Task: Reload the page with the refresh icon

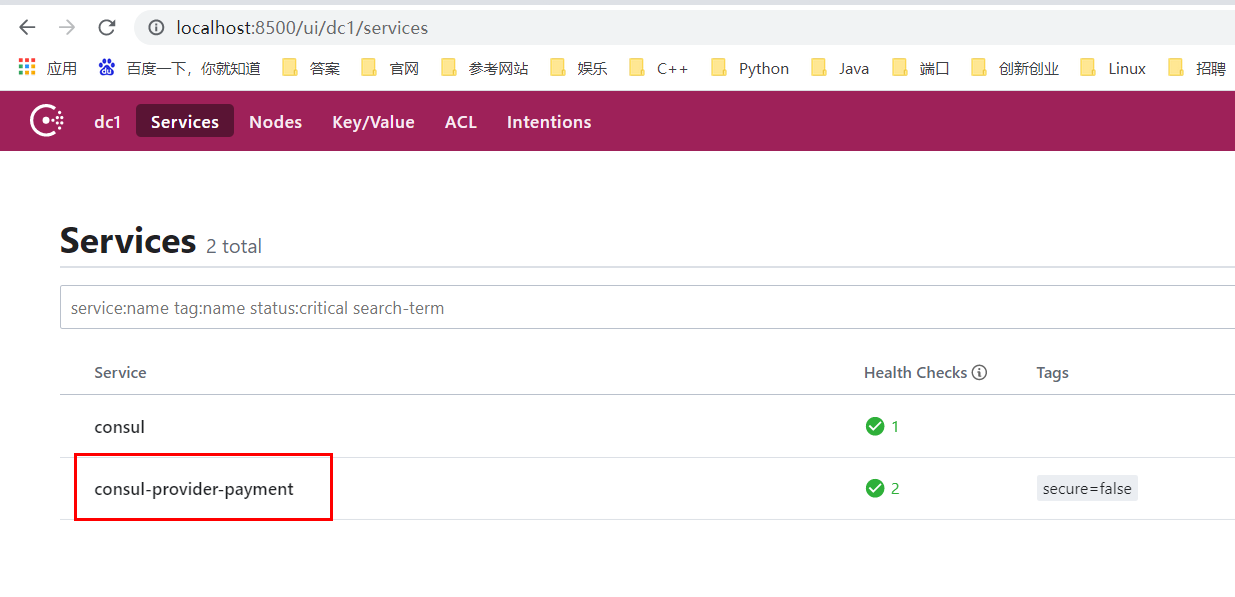Action: [107, 28]
